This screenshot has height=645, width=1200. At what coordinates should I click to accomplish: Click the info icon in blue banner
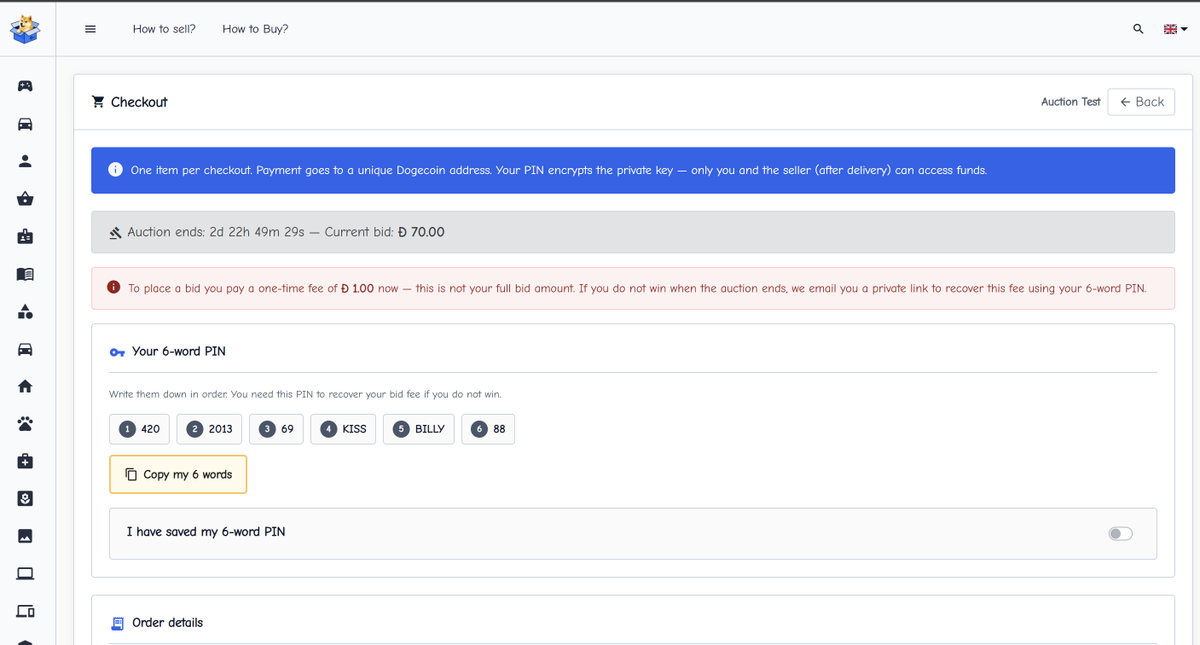tap(115, 170)
